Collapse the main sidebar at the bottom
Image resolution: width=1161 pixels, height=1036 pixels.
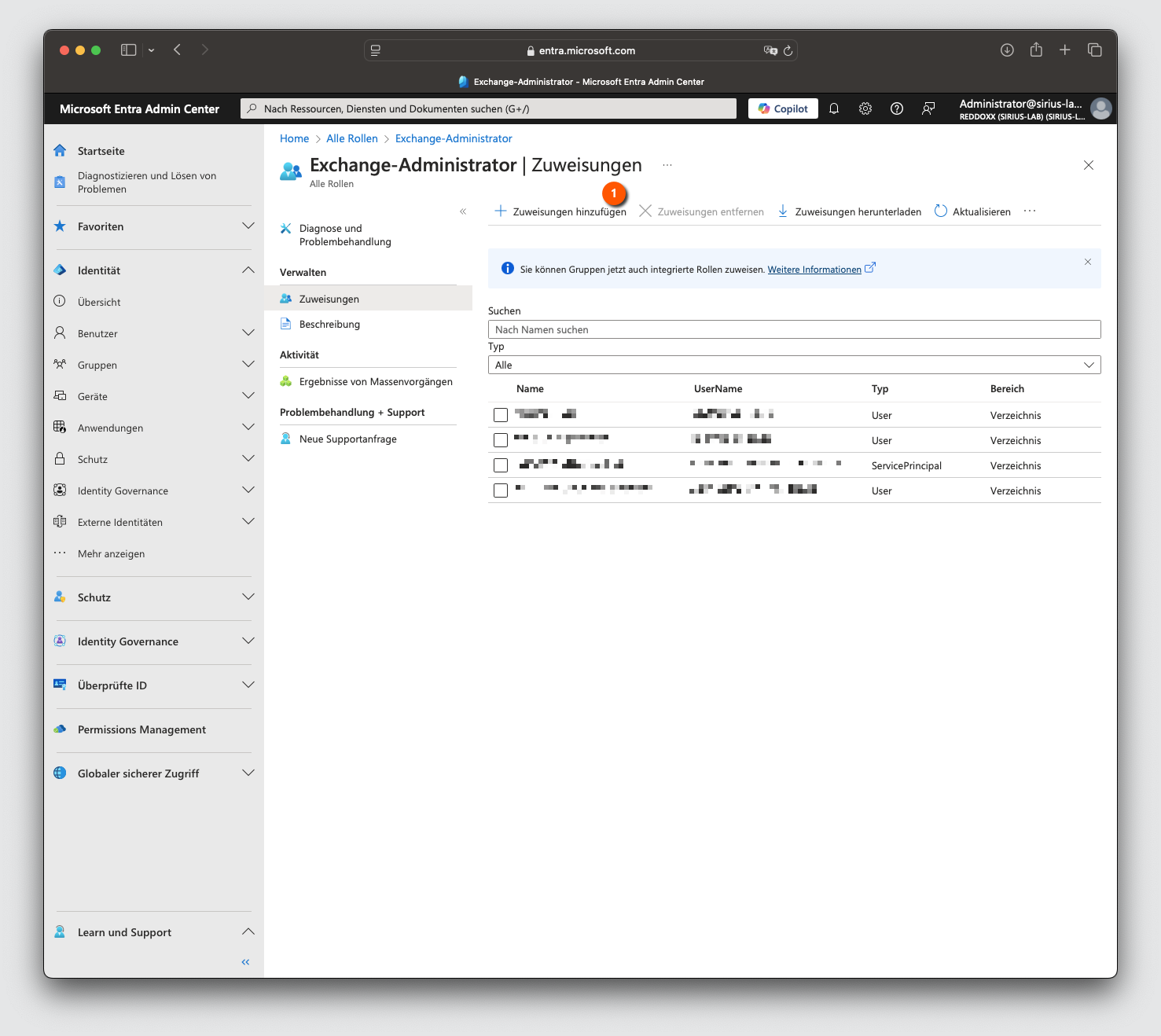point(245,962)
